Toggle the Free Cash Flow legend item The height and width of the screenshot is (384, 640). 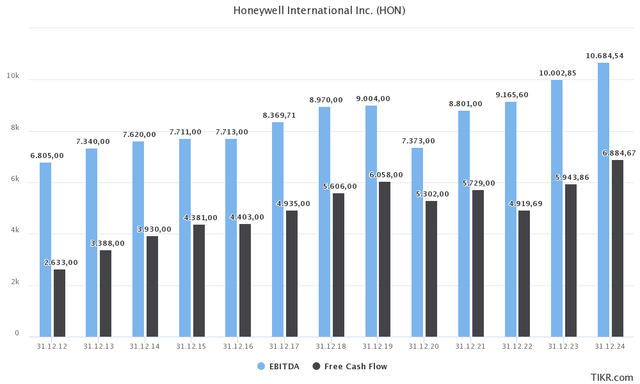350,366
